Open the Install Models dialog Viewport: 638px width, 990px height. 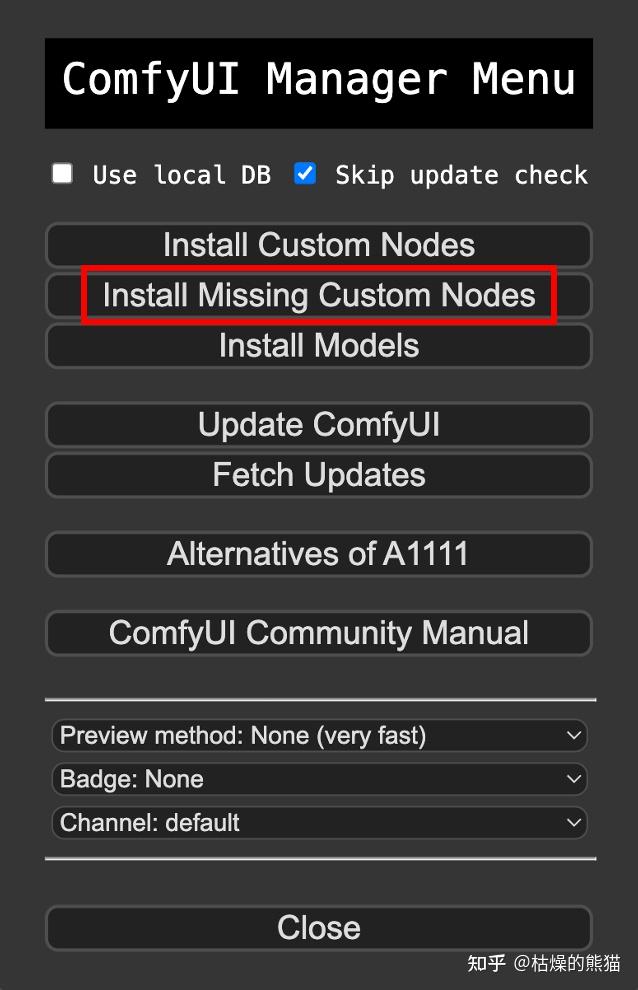319,346
